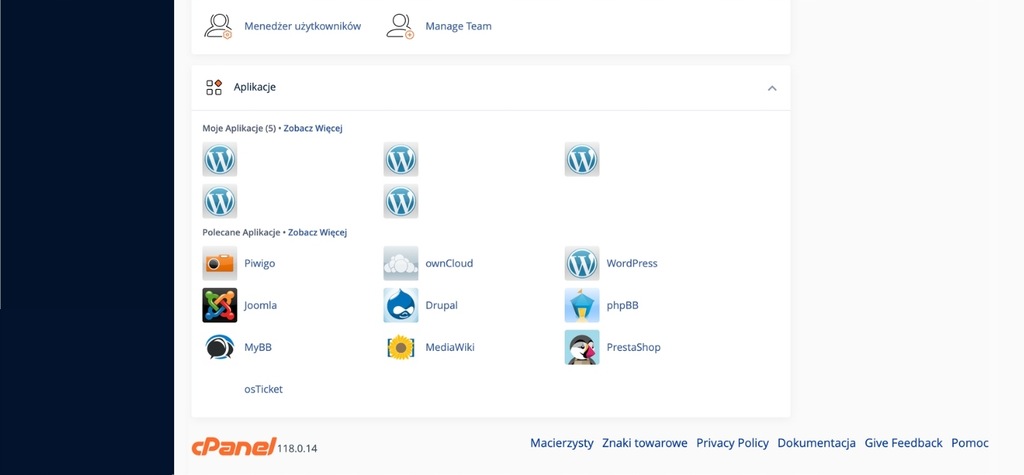Click the cPanel logo in footer

[234, 446]
